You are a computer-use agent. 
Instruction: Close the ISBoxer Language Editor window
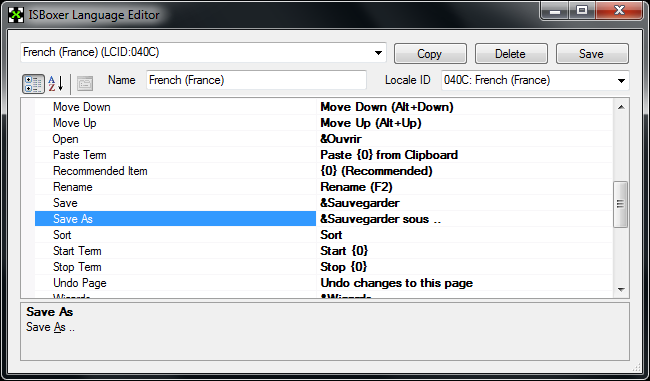click(x=619, y=10)
